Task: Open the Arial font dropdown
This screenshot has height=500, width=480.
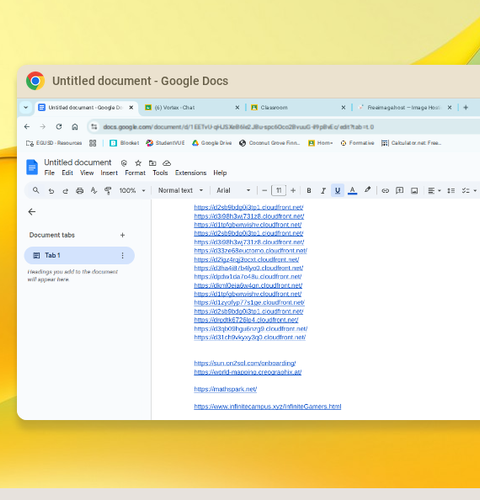Action: [x=233, y=191]
